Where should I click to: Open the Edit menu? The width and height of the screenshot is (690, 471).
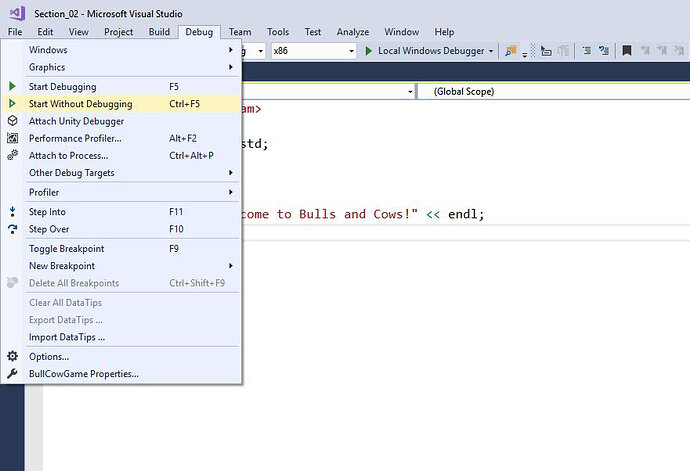pyautogui.click(x=45, y=32)
